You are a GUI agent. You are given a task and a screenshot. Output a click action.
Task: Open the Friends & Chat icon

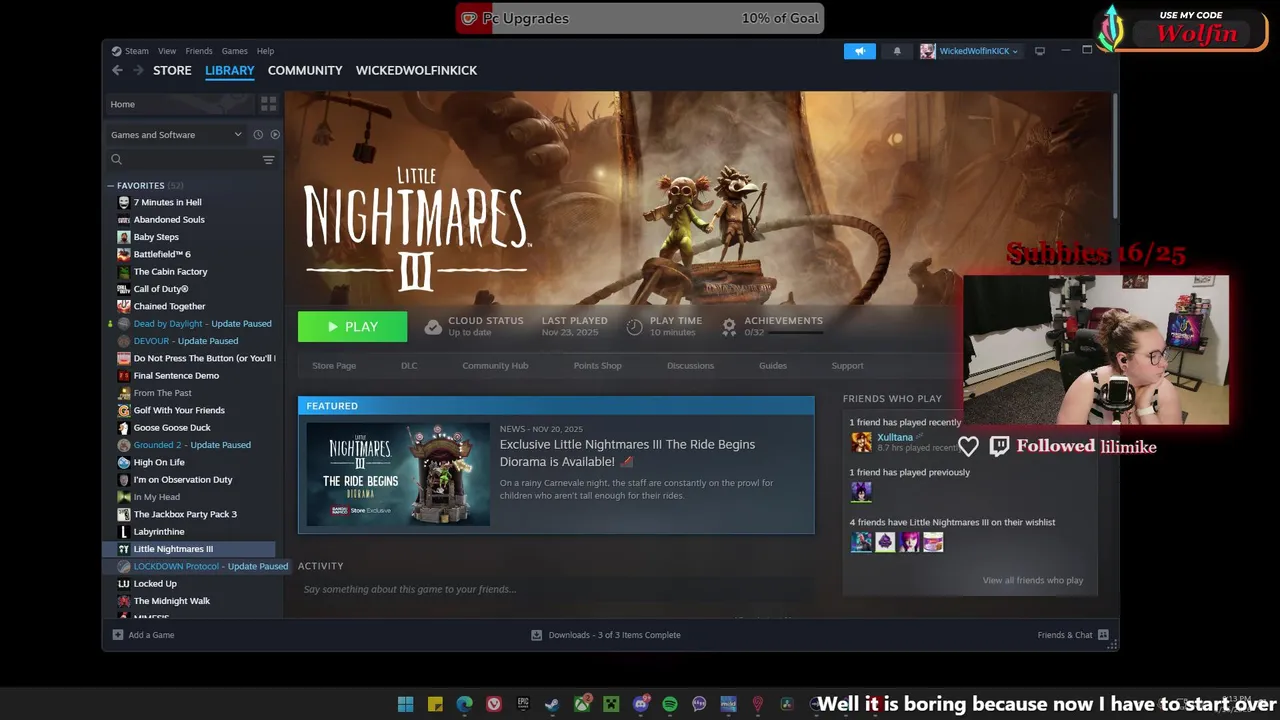click(1103, 635)
